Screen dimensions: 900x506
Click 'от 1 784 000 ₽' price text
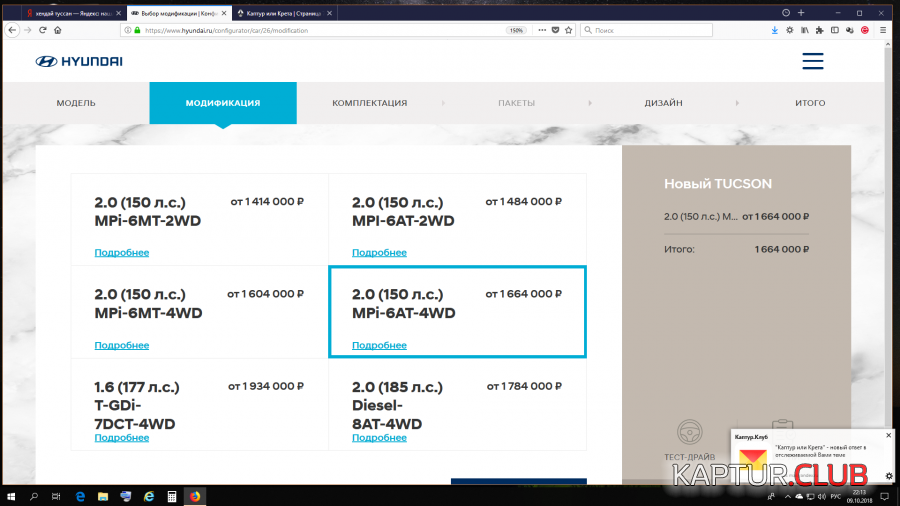point(524,386)
